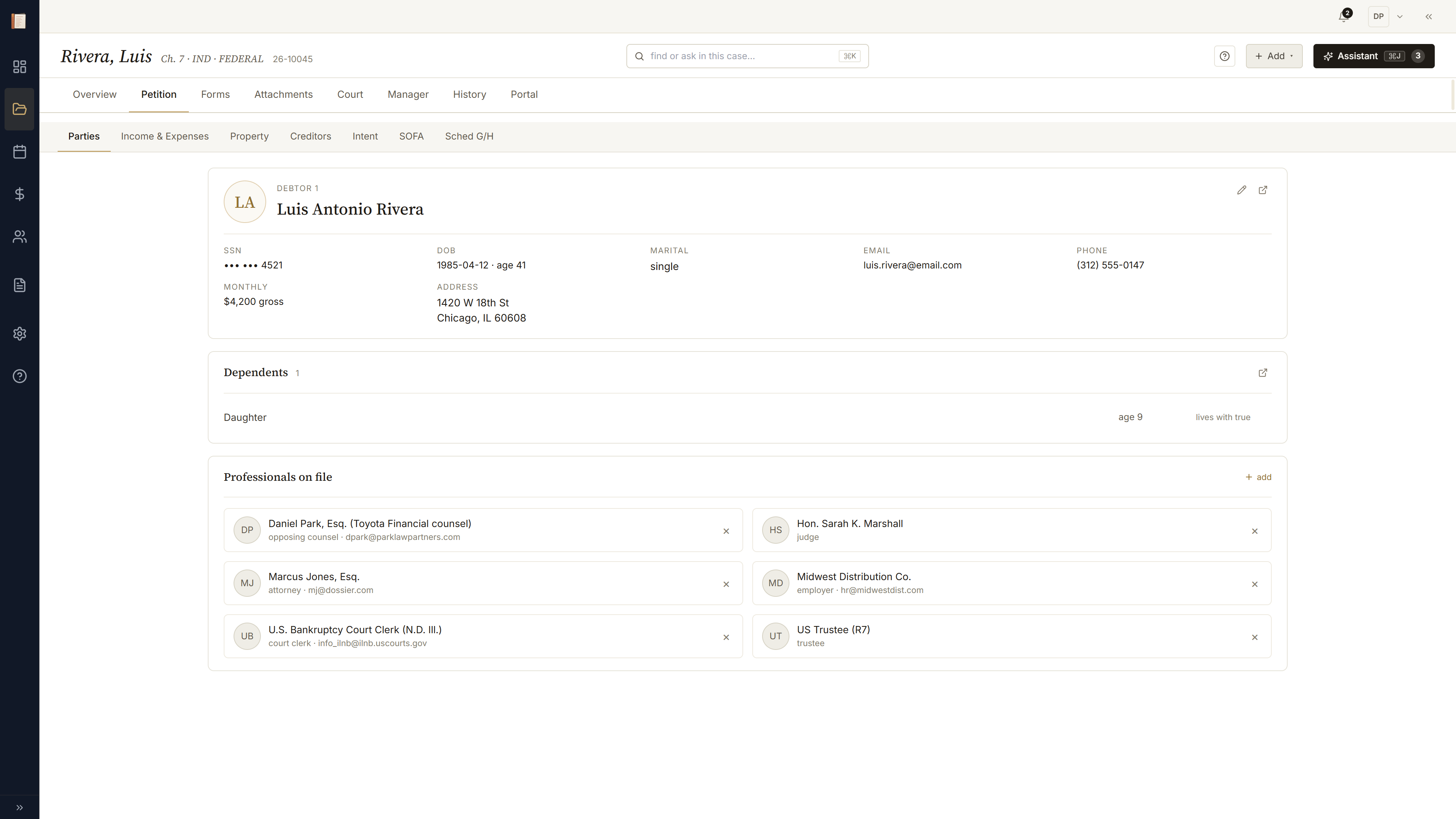Switch to the Petition tab

(x=159, y=94)
